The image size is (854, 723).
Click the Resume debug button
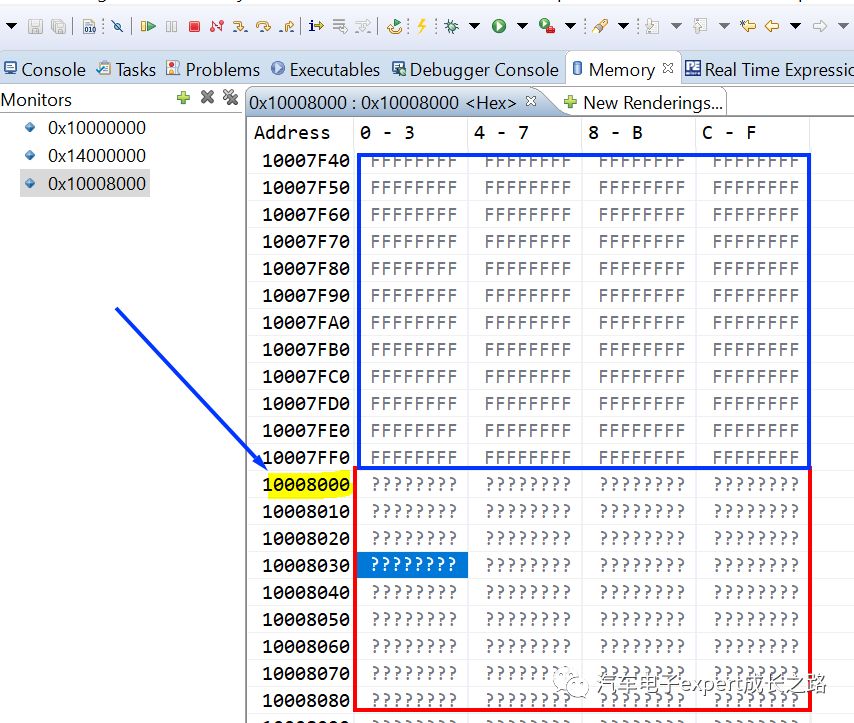(x=148, y=26)
